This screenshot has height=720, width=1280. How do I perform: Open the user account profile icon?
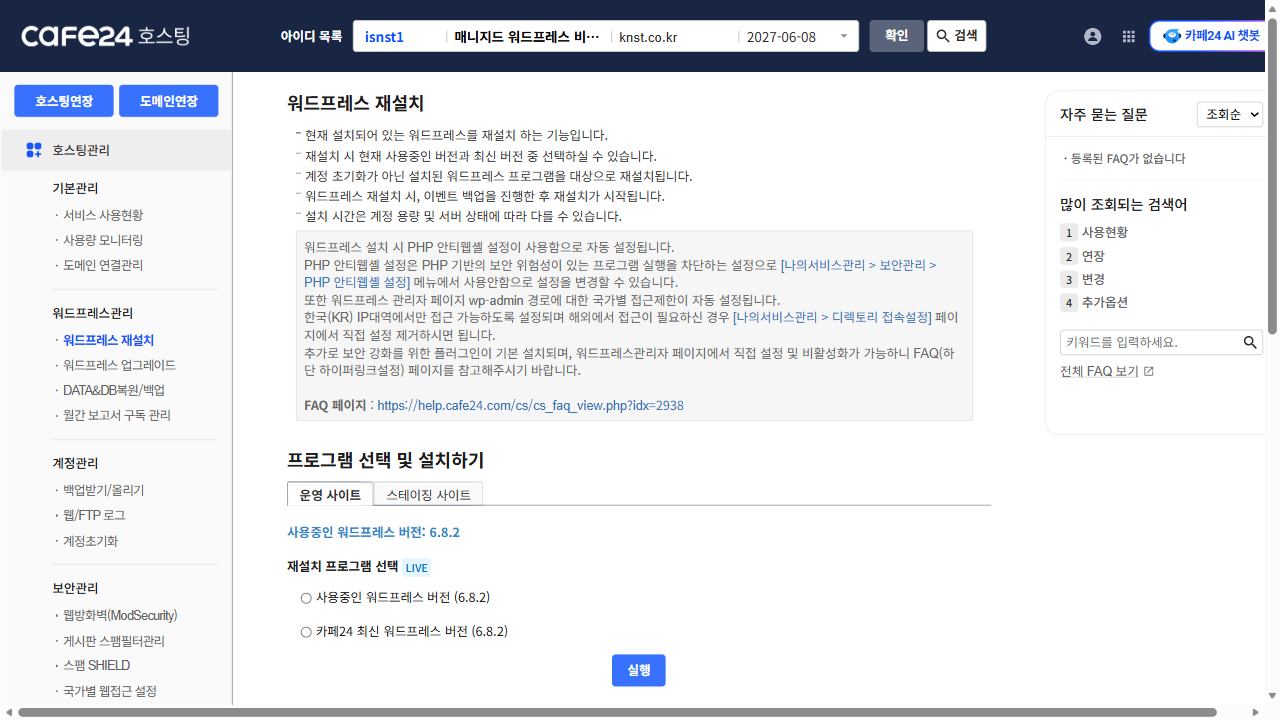click(x=1092, y=36)
